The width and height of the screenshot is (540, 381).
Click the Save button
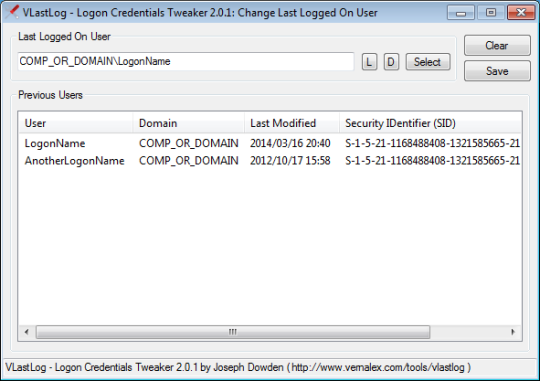(497, 71)
